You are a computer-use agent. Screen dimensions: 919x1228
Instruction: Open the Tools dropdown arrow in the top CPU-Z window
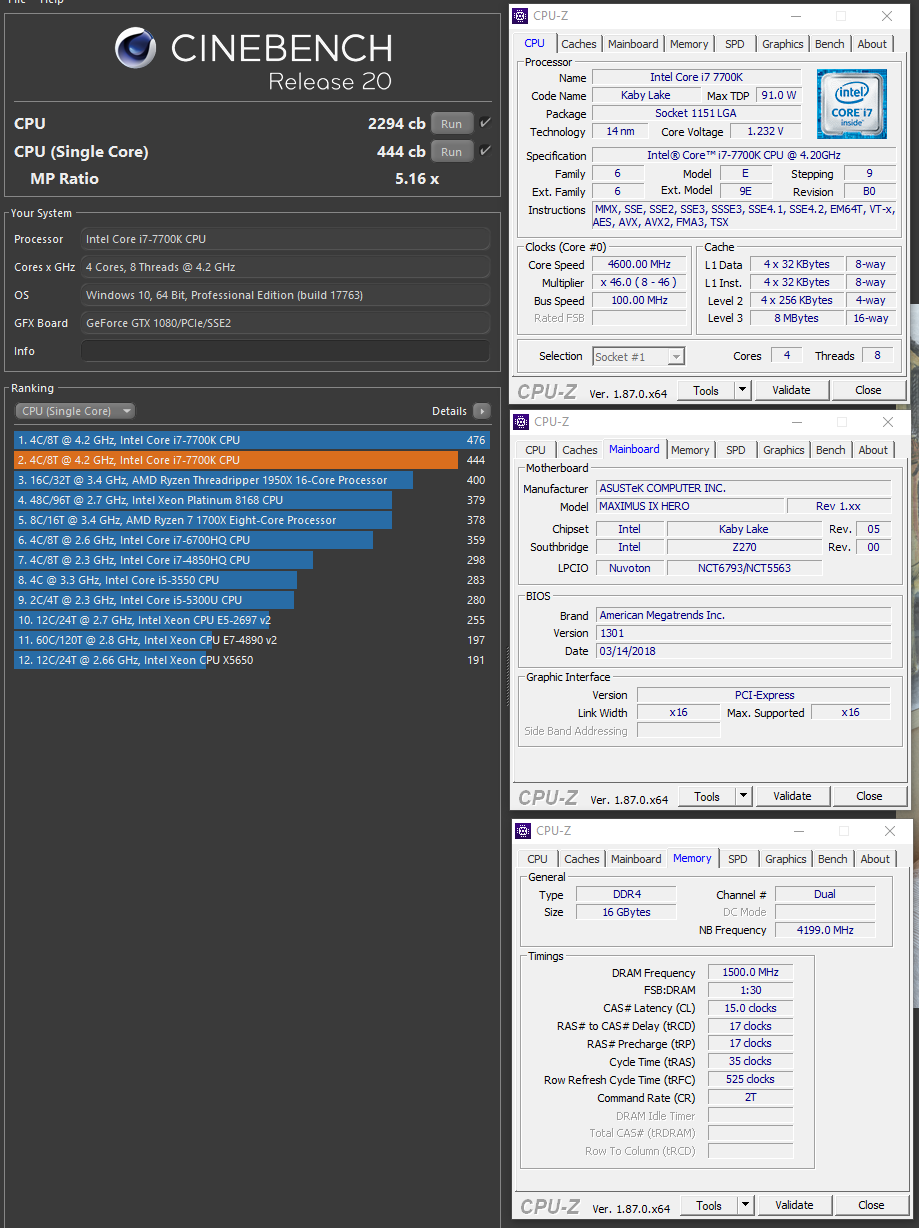point(742,390)
